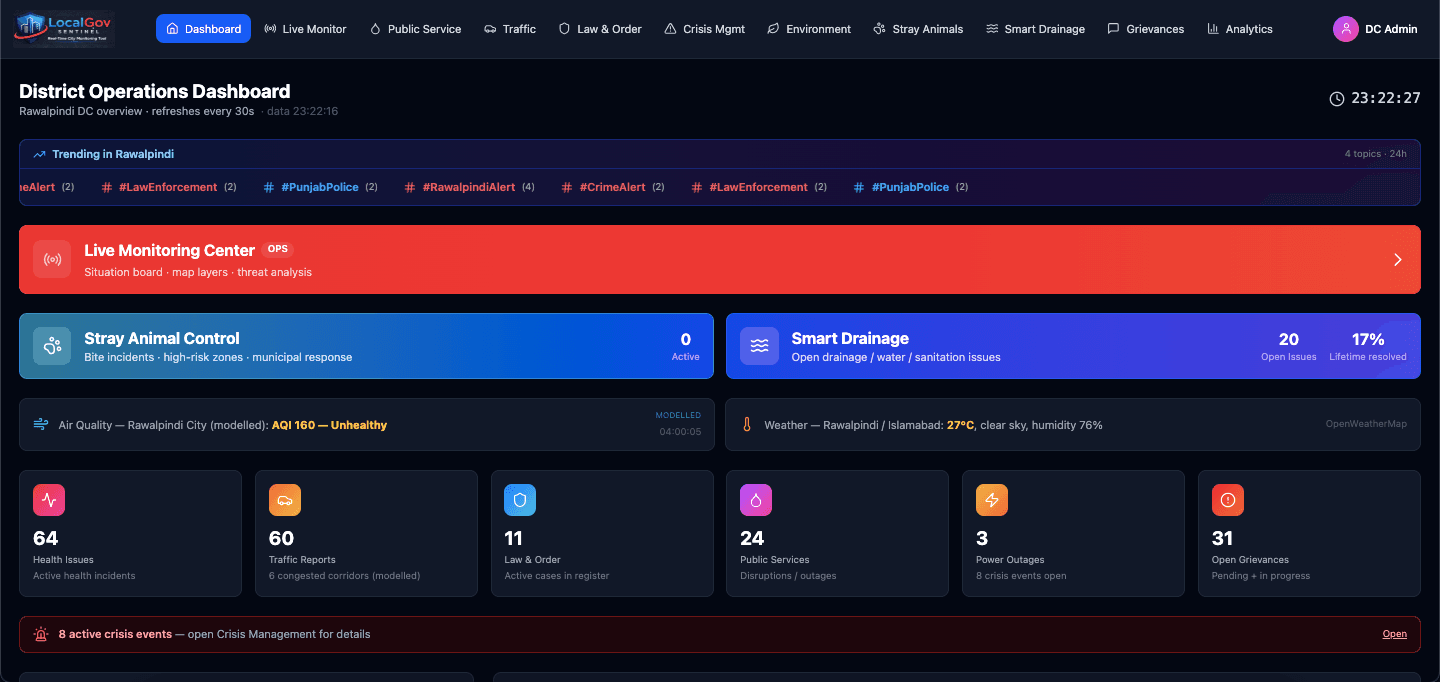The height and width of the screenshot is (682, 1440).
Task: Click the Trending in Rawalpindi heading
Action: [113, 154]
